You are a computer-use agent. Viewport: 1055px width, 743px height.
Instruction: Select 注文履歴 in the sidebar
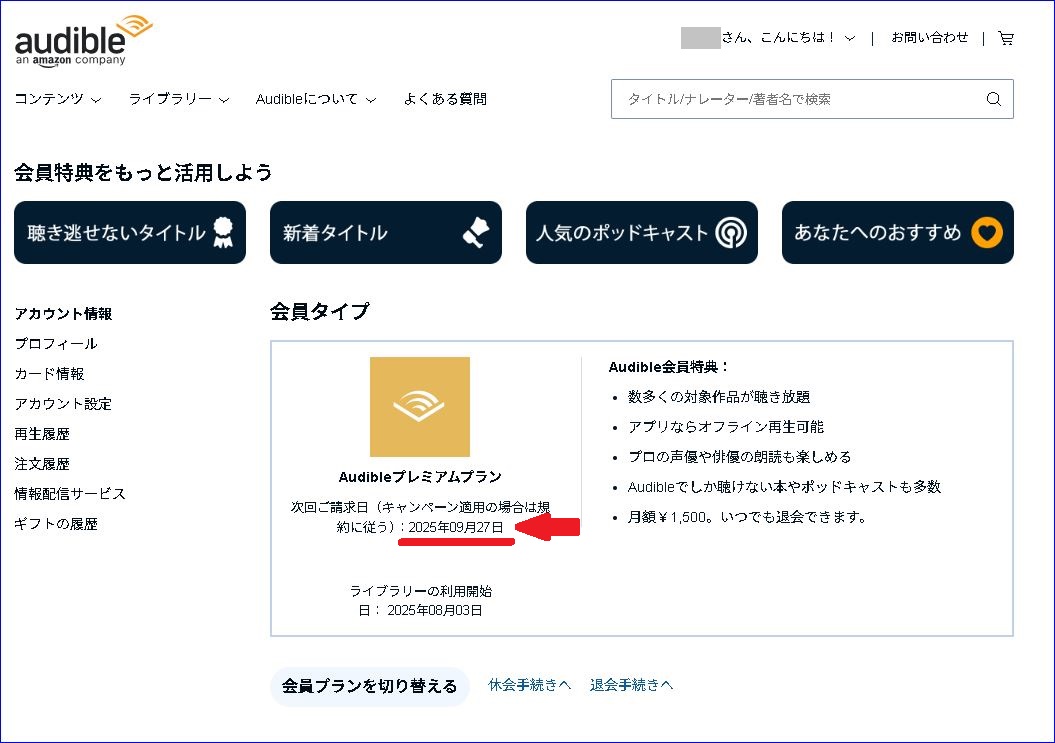(42, 464)
